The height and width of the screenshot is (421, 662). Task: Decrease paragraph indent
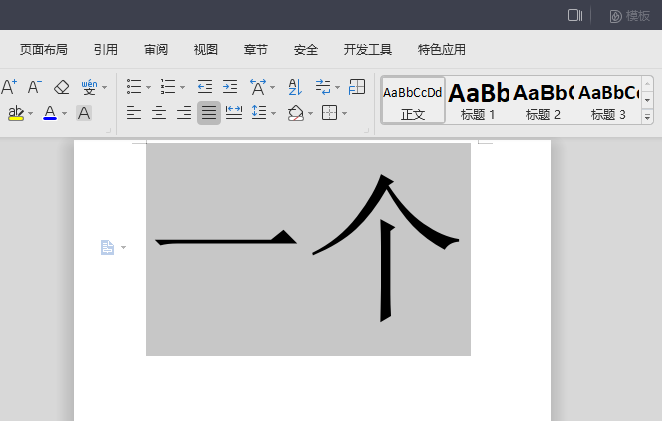tap(205, 87)
